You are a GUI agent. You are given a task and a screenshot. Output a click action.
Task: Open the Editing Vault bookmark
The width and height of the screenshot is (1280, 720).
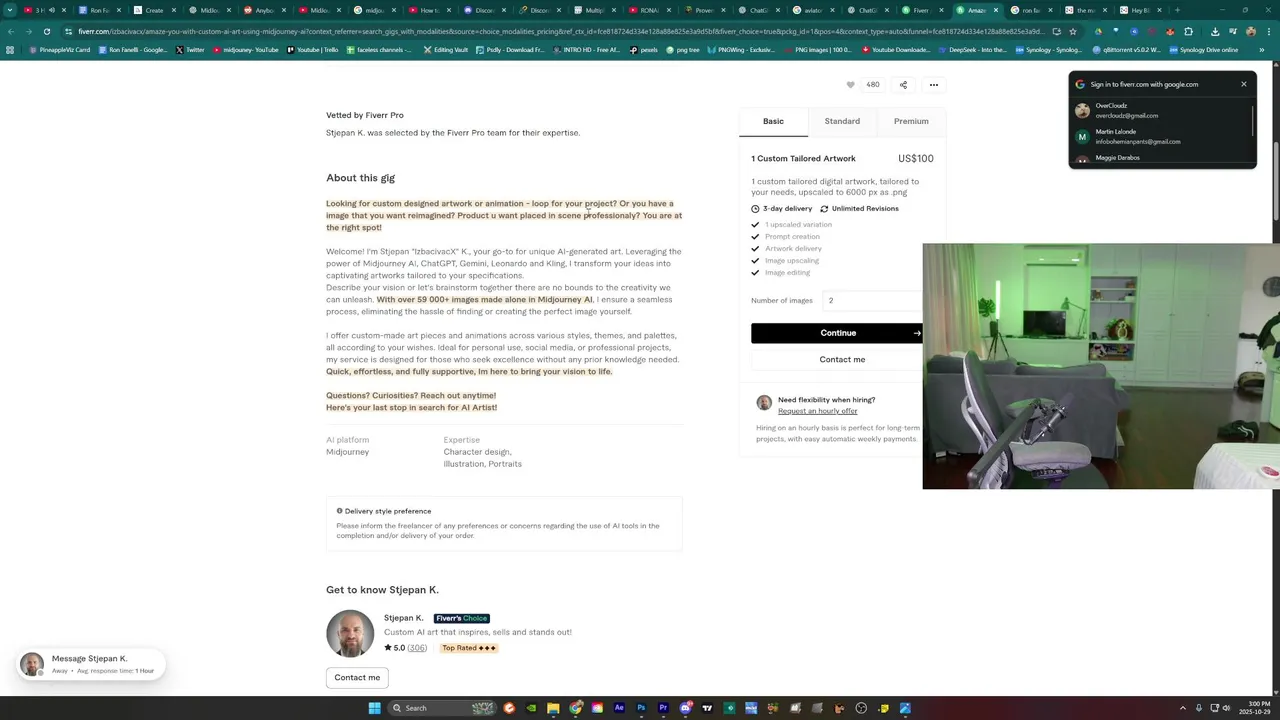[x=446, y=50]
